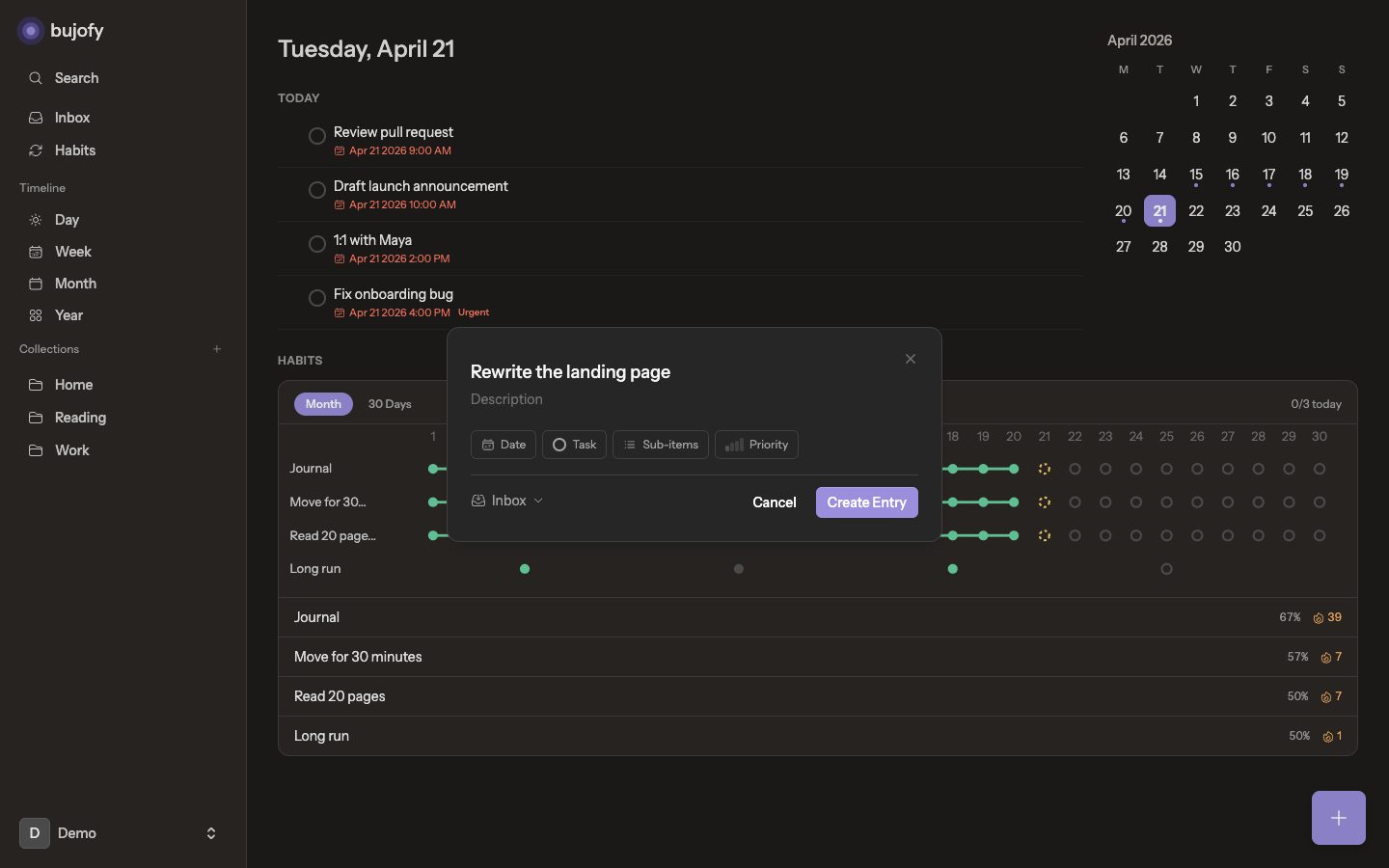
Task: Set a date with the Date chip
Action: [x=504, y=445]
